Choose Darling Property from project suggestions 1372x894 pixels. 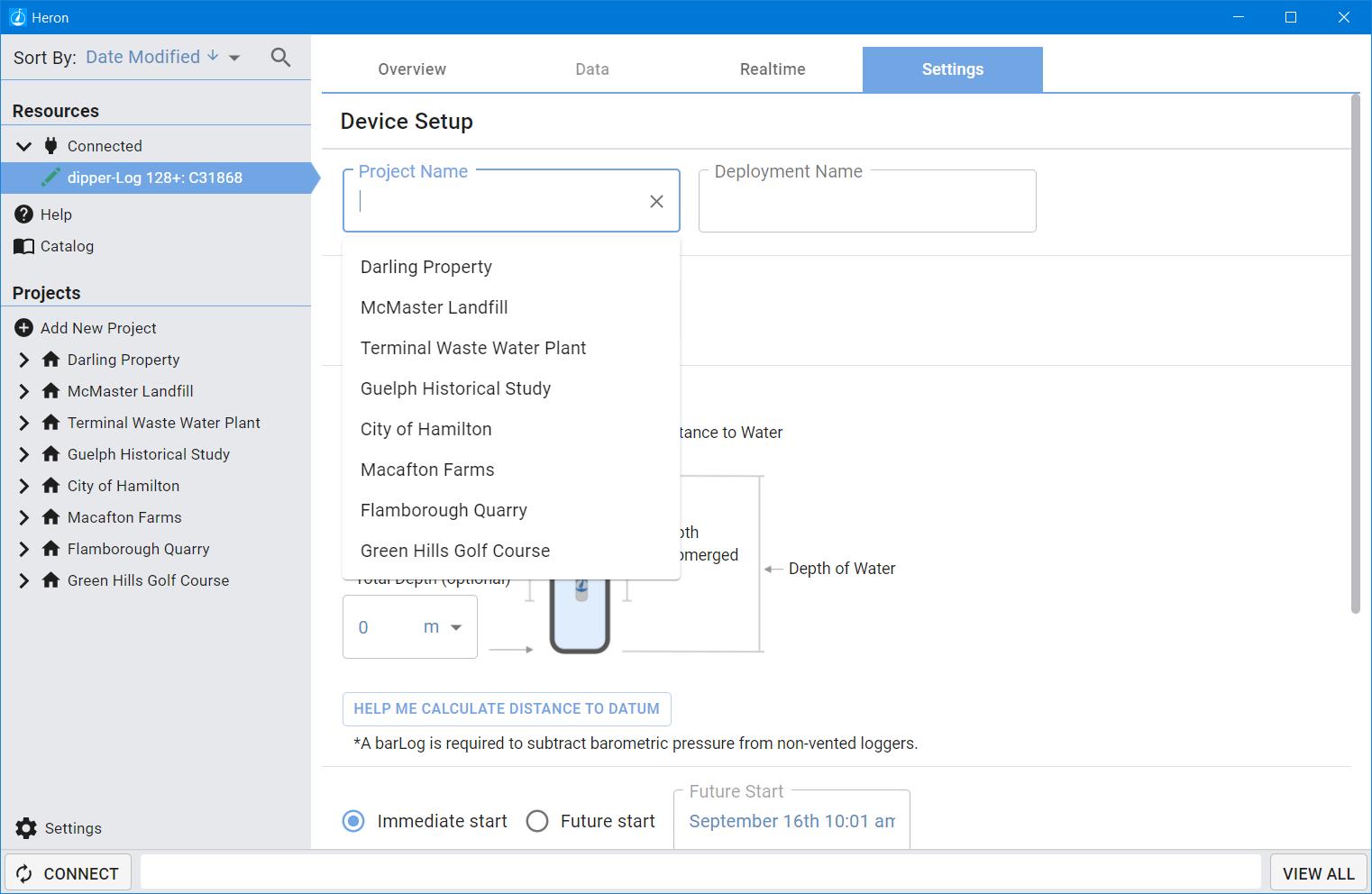[x=511, y=267]
